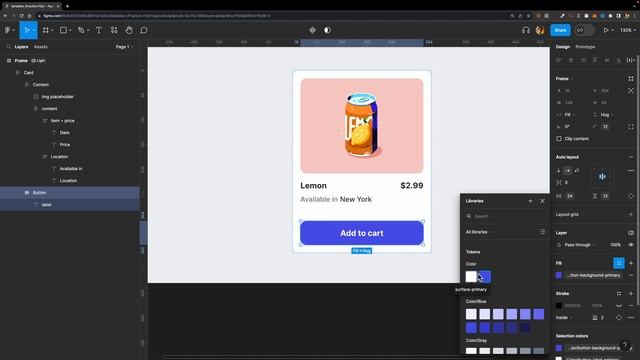
Task: Close the Libraries panel
Action: (542, 201)
